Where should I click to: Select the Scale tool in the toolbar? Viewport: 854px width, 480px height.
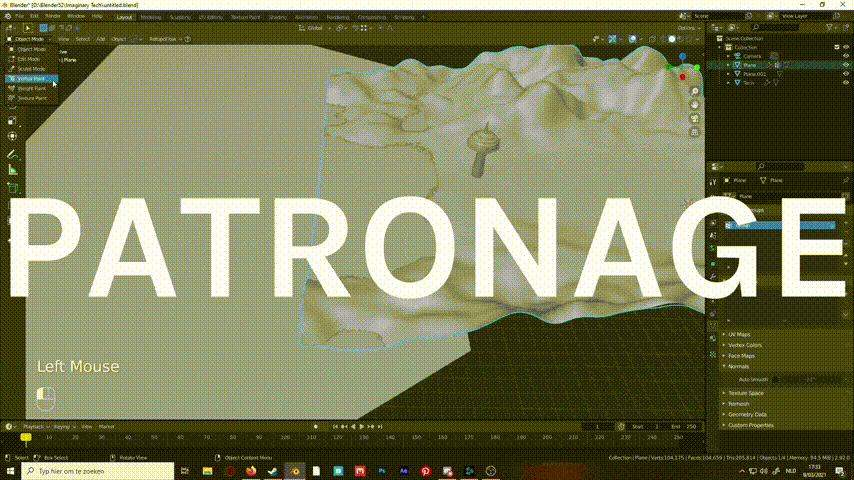(13, 120)
